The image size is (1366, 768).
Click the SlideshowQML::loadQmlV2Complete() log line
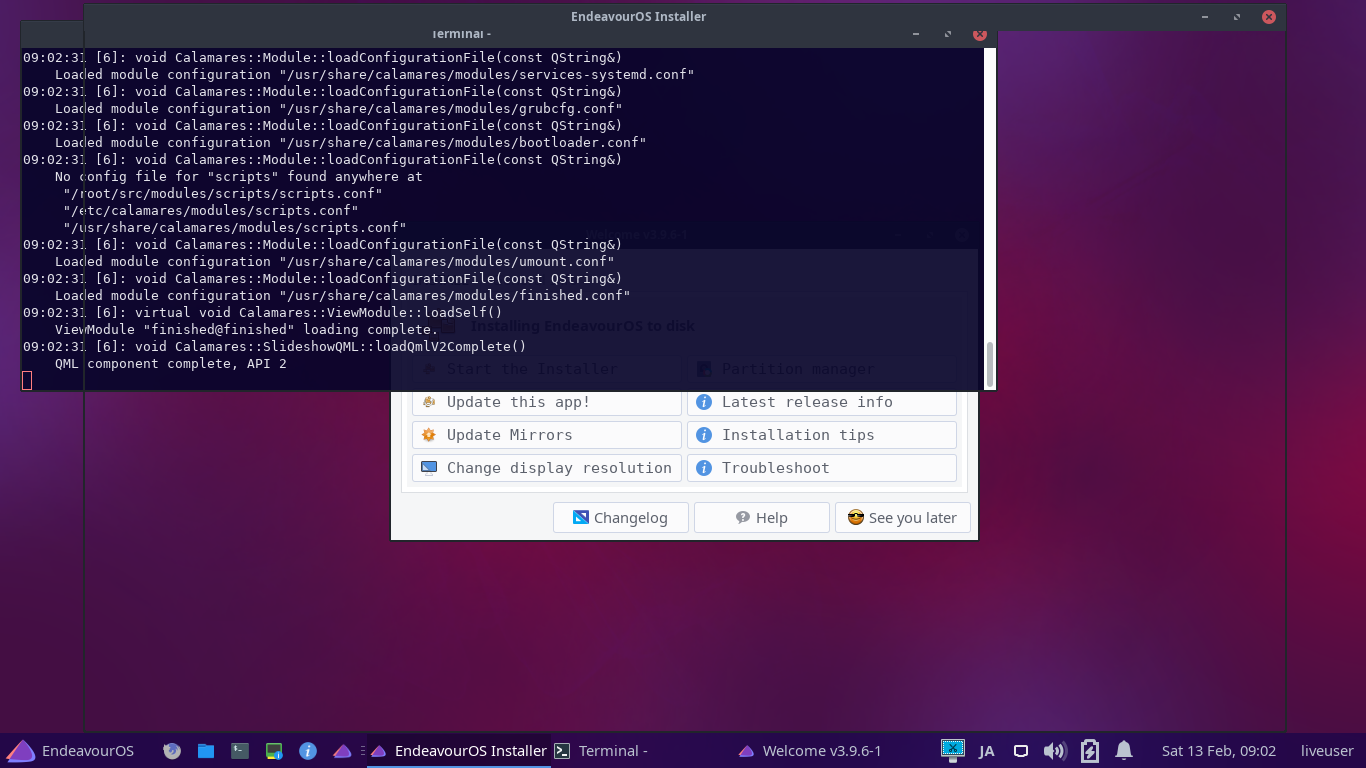pos(274,347)
